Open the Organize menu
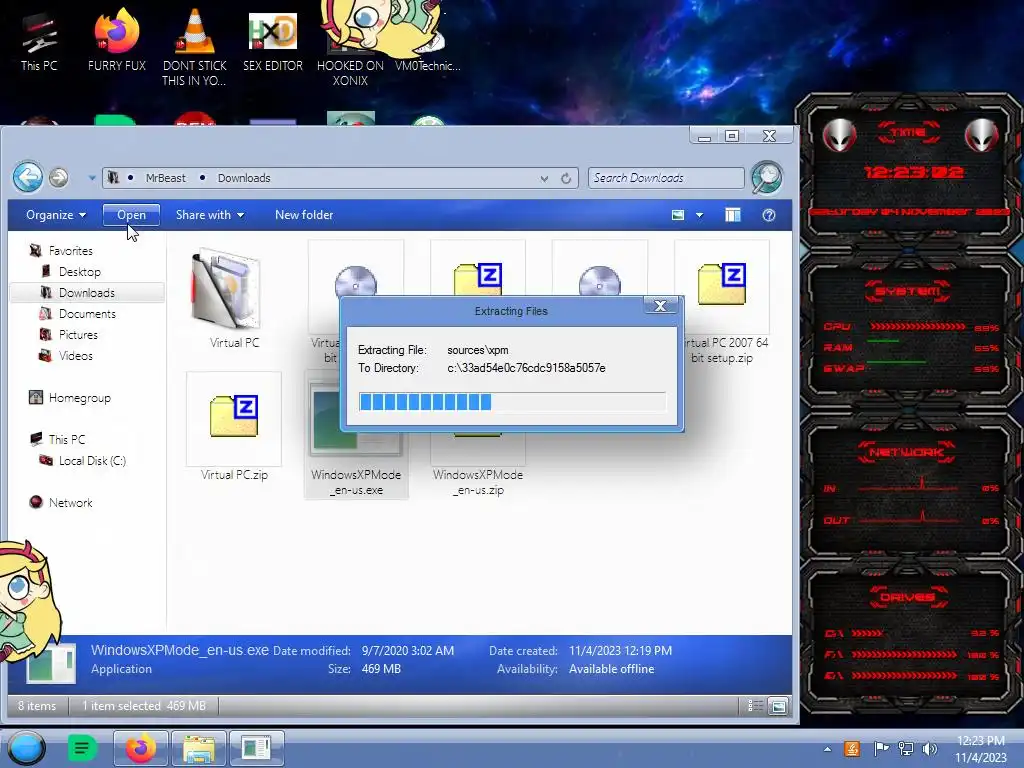The width and height of the screenshot is (1024, 768). pyautogui.click(x=56, y=215)
